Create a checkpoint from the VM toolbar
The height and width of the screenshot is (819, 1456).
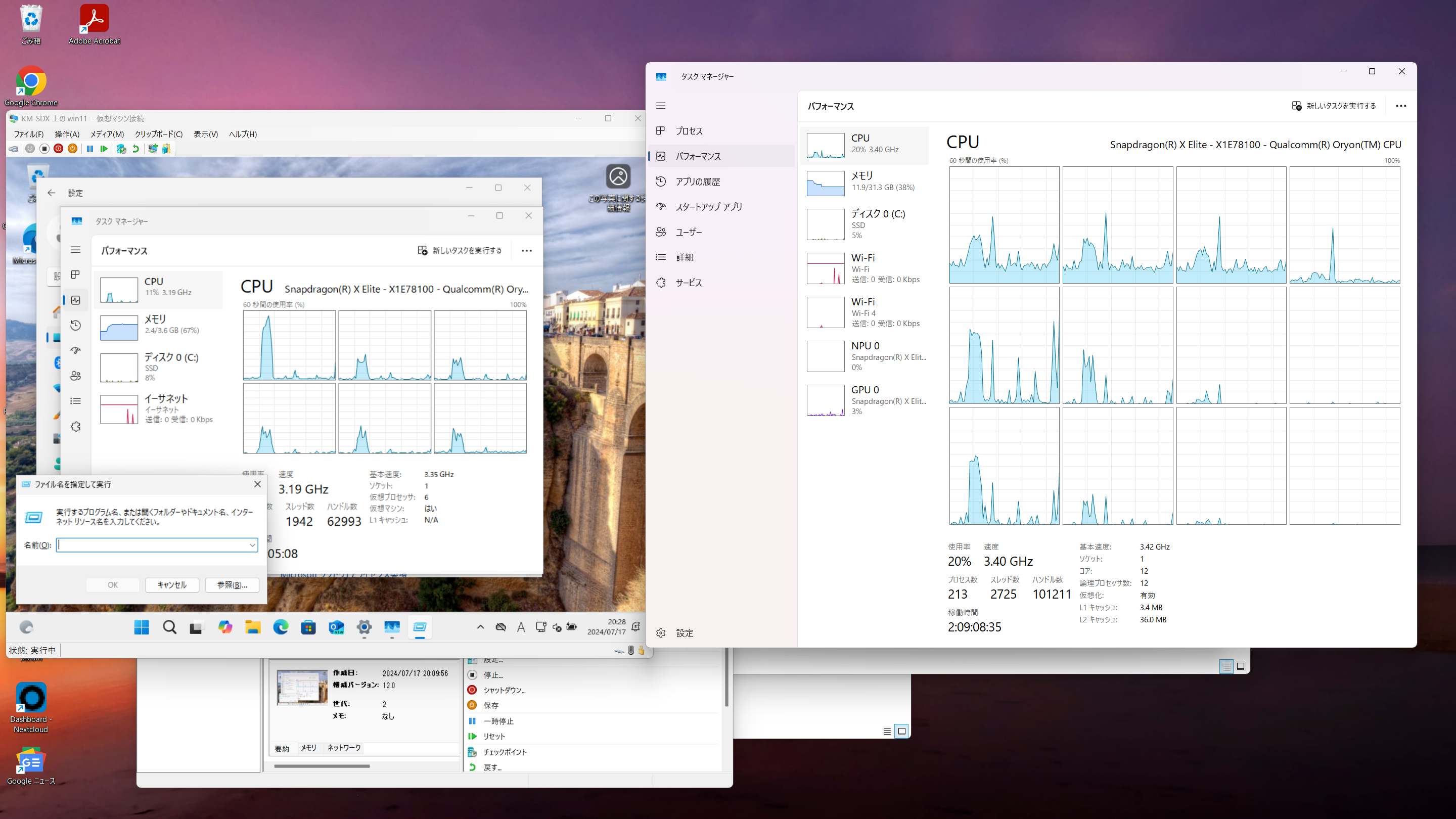121,149
